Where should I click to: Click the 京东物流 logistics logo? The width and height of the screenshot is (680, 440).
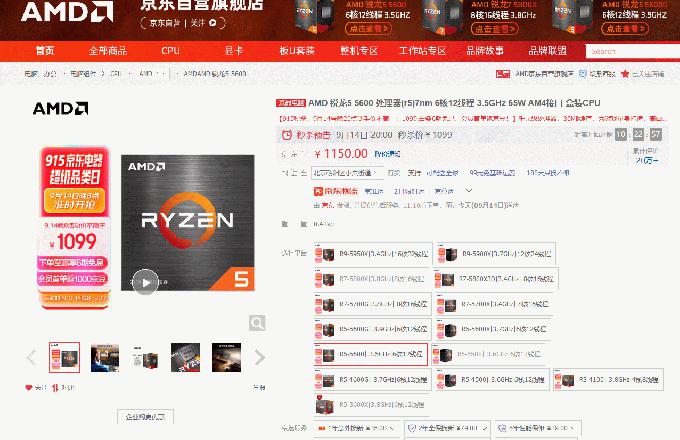(x=336, y=191)
